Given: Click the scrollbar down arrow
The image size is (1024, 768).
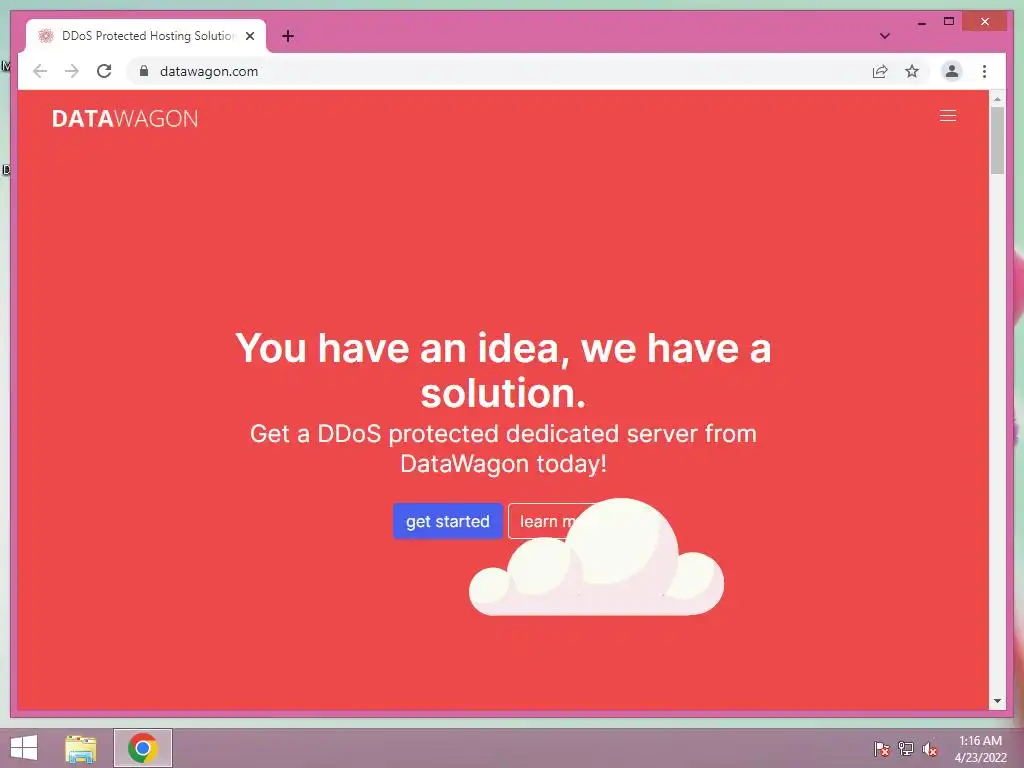Looking at the screenshot, I should coord(997,701).
